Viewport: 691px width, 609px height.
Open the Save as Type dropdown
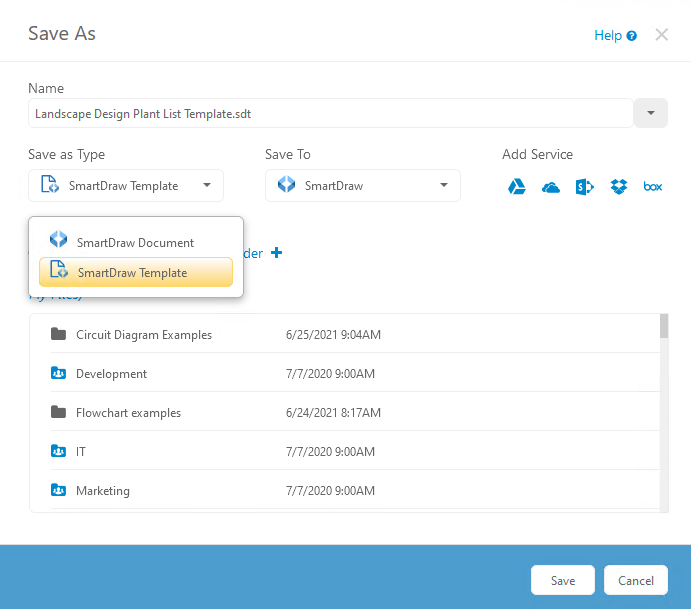tap(126, 186)
